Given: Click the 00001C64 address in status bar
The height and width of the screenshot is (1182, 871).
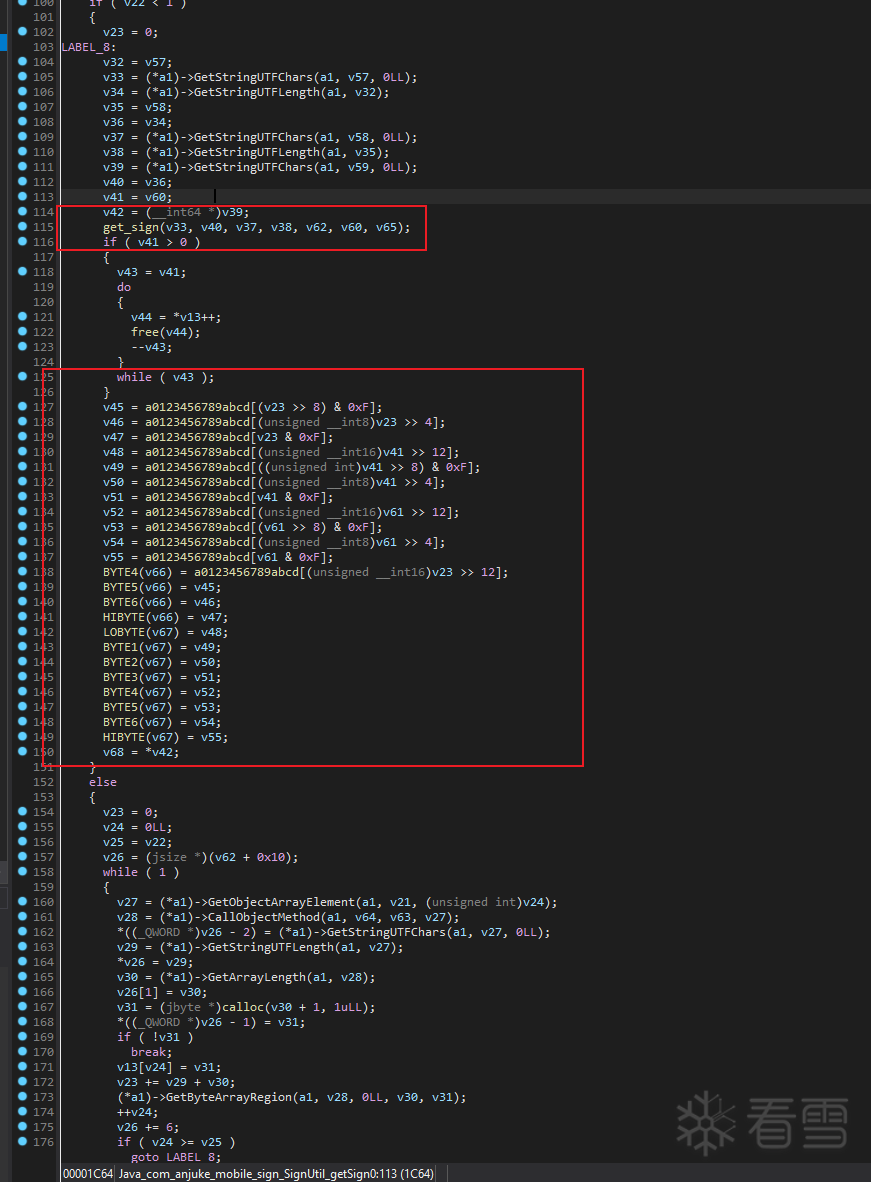Looking at the screenshot, I should coord(87,1173).
